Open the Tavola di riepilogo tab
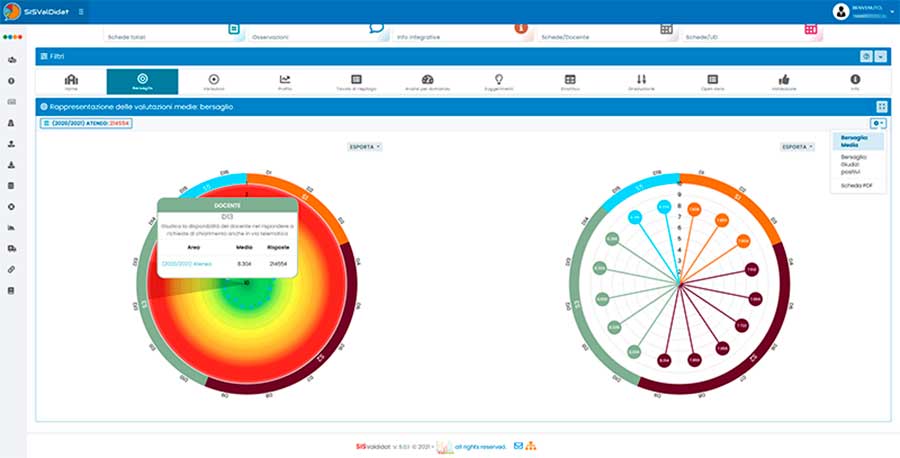Image resolution: width=900 pixels, height=458 pixels. [x=356, y=81]
